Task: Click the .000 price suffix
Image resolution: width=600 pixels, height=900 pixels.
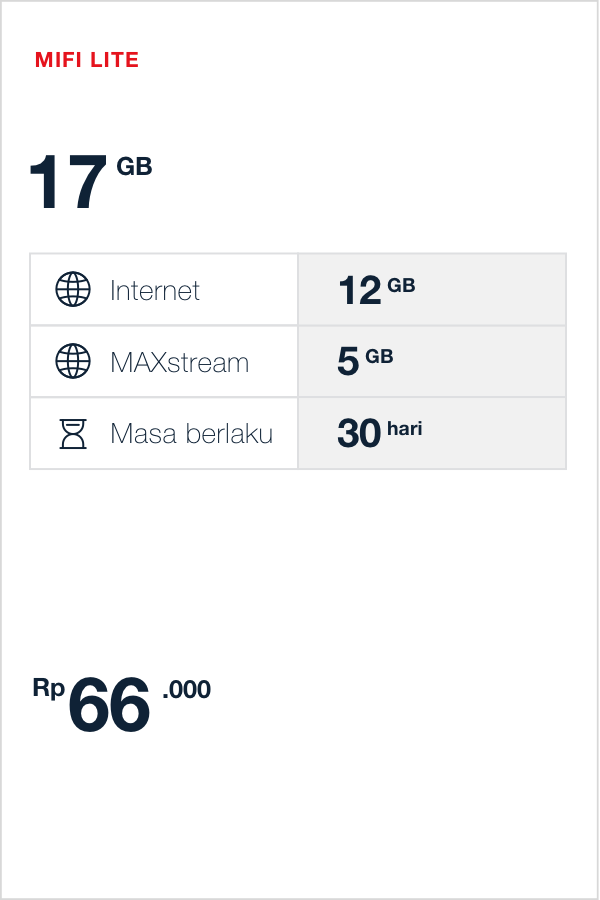Action: pyautogui.click(x=186, y=689)
